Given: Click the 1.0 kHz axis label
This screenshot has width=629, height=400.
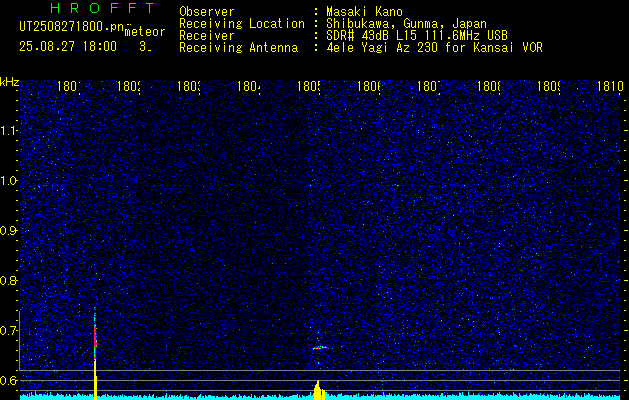Looking at the screenshot, I should click(8, 181).
